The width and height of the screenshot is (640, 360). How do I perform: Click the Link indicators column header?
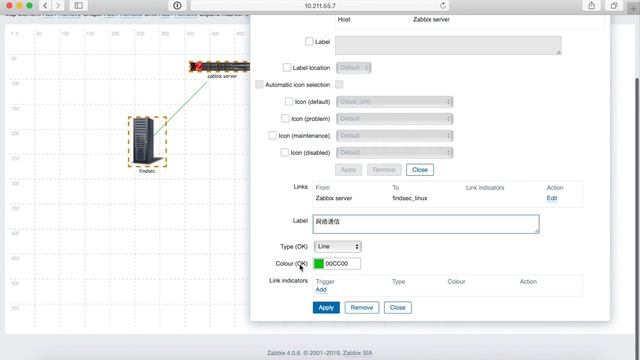point(485,188)
